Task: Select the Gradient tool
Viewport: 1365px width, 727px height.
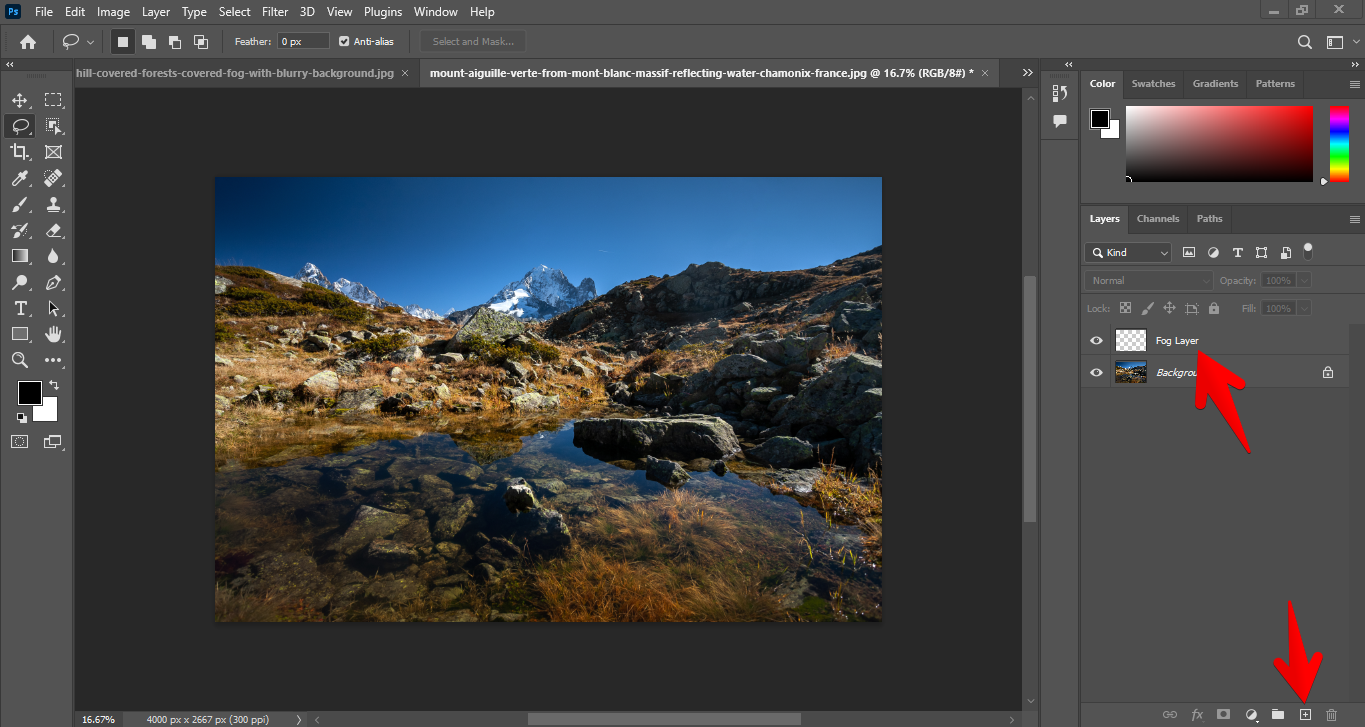Action: click(19, 256)
